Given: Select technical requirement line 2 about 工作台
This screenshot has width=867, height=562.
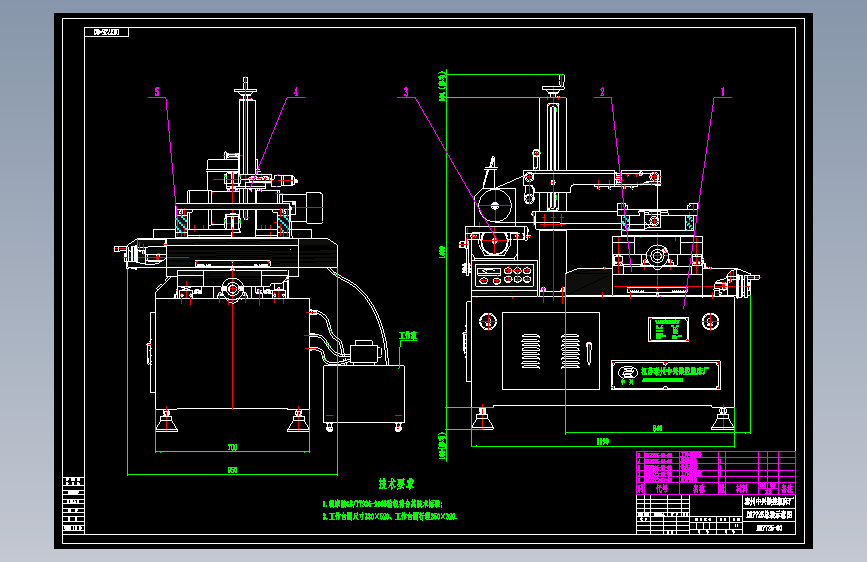Looking at the screenshot, I should [x=389, y=517].
